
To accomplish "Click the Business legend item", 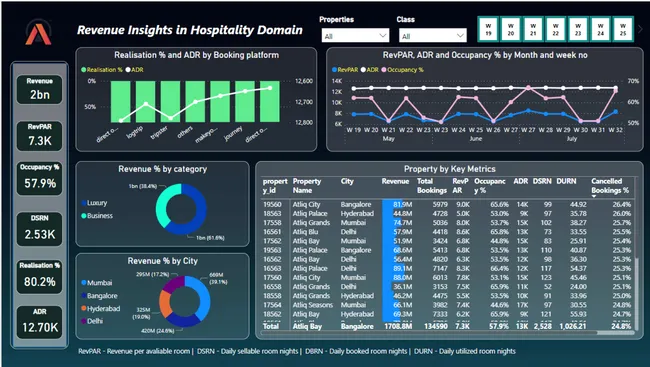I will [x=97, y=216].
